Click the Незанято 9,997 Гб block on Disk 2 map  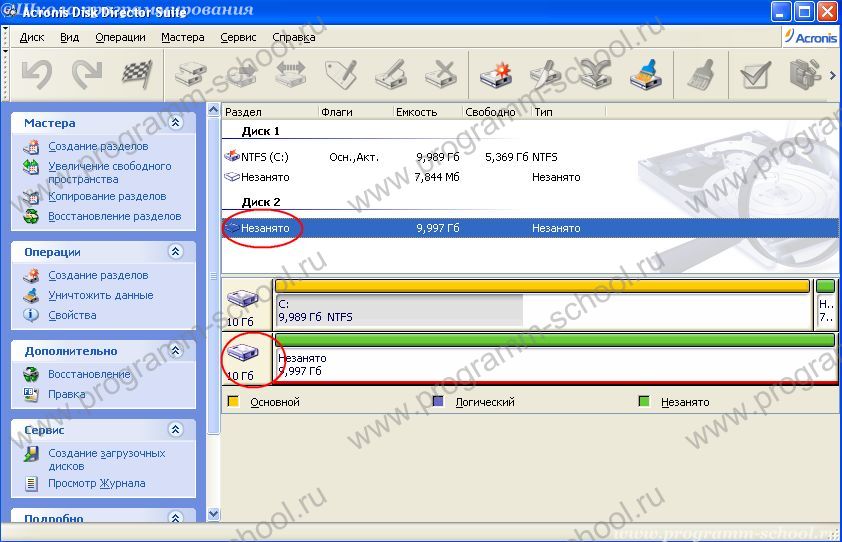(555, 358)
